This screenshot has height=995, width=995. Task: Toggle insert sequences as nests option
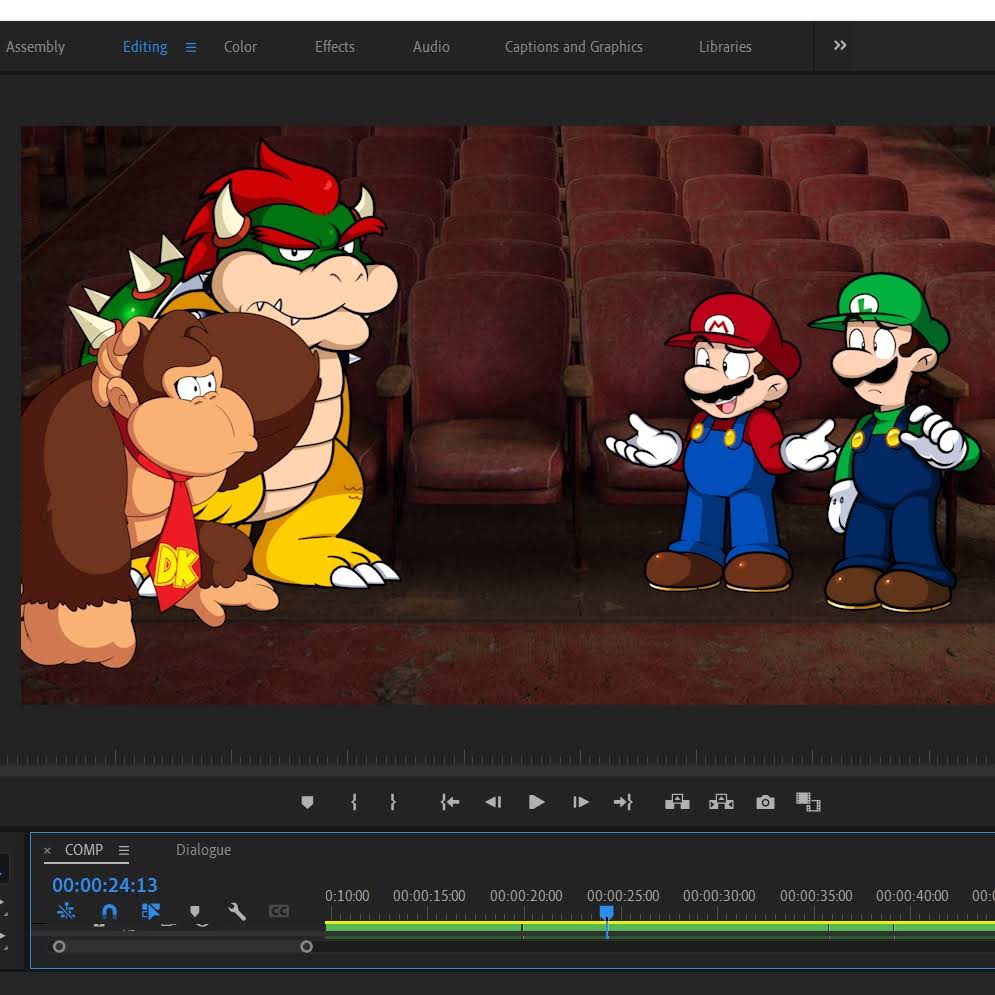tap(66, 911)
